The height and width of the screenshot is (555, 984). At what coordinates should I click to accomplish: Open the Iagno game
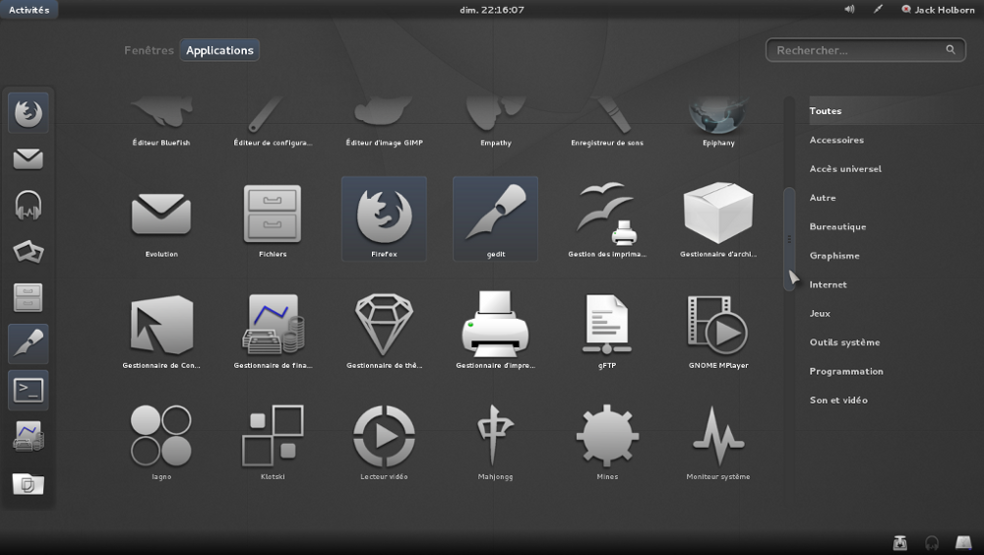point(161,441)
